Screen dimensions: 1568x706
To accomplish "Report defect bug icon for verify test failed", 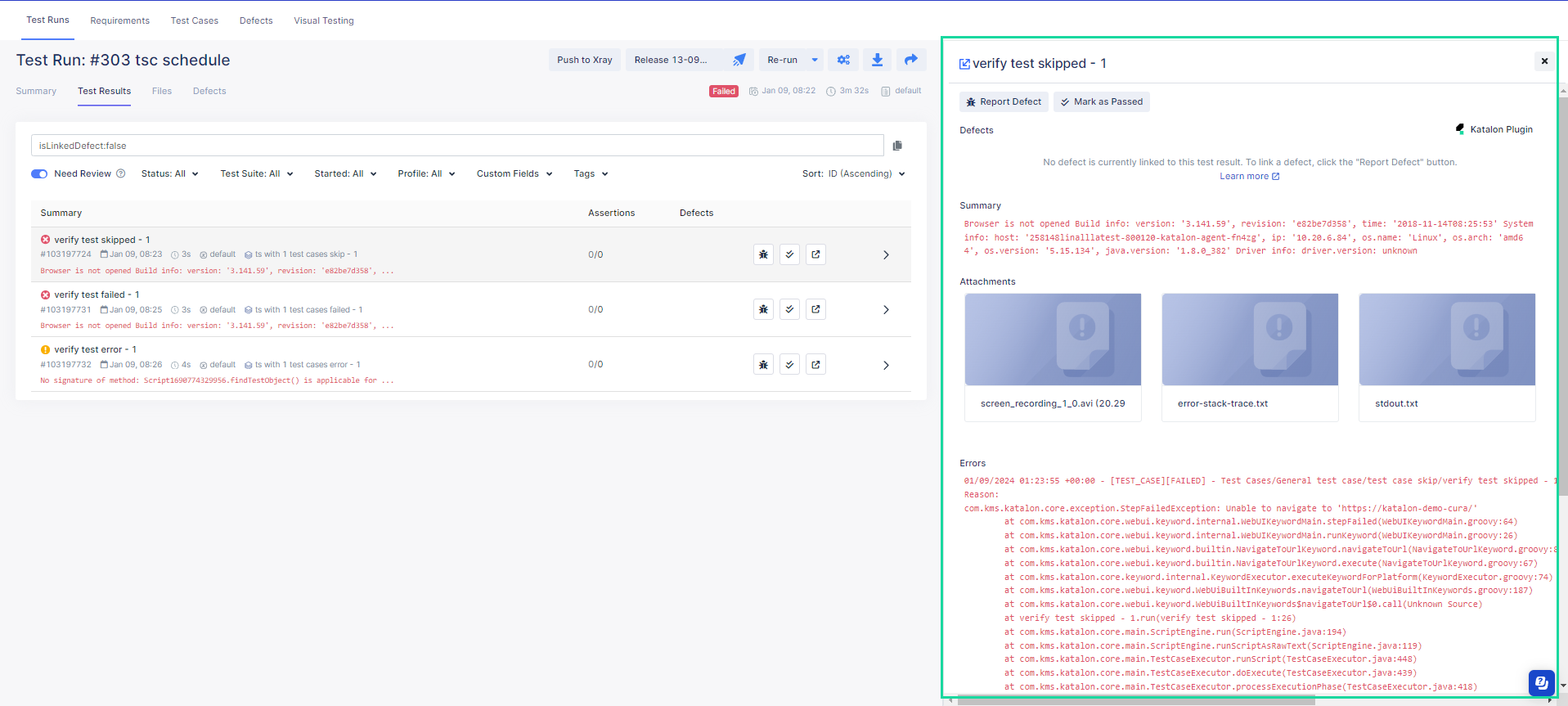I will [763, 309].
